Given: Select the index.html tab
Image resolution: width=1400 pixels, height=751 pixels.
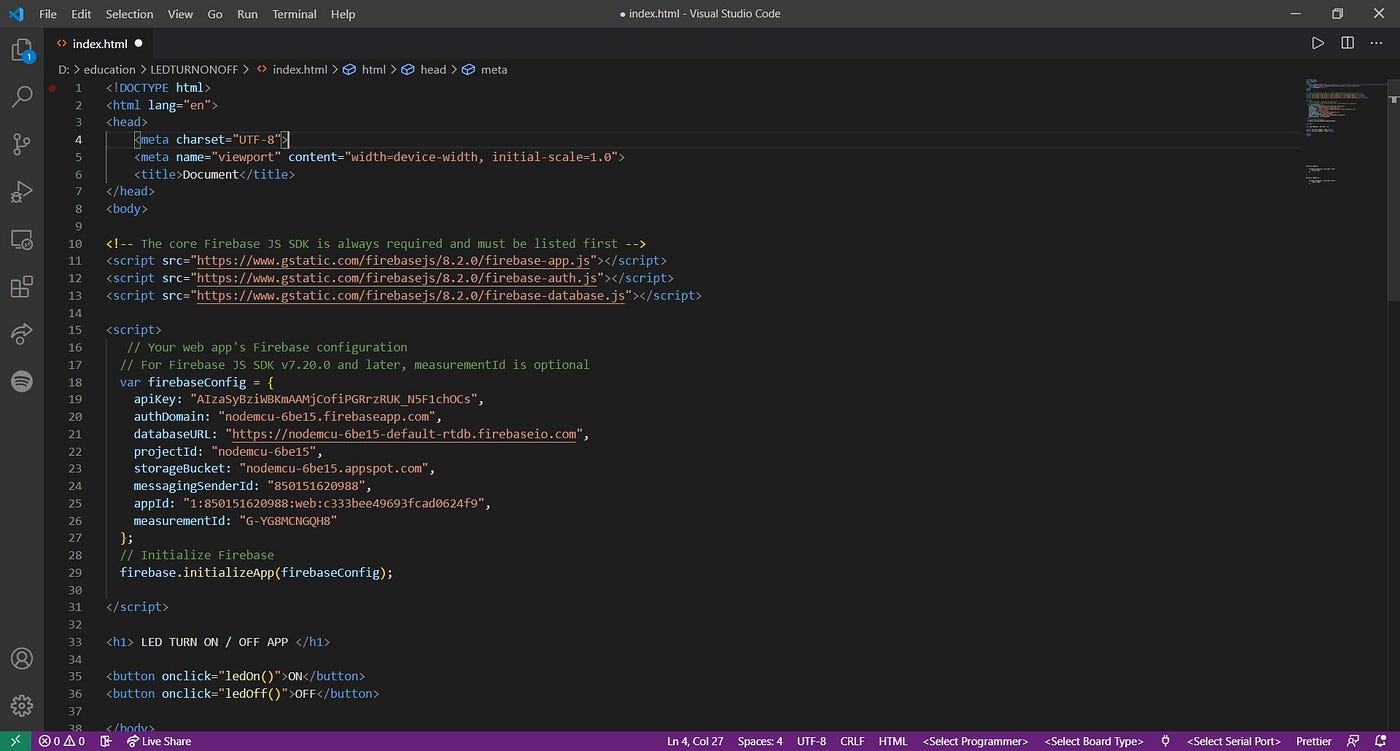Looking at the screenshot, I should click(100, 43).
